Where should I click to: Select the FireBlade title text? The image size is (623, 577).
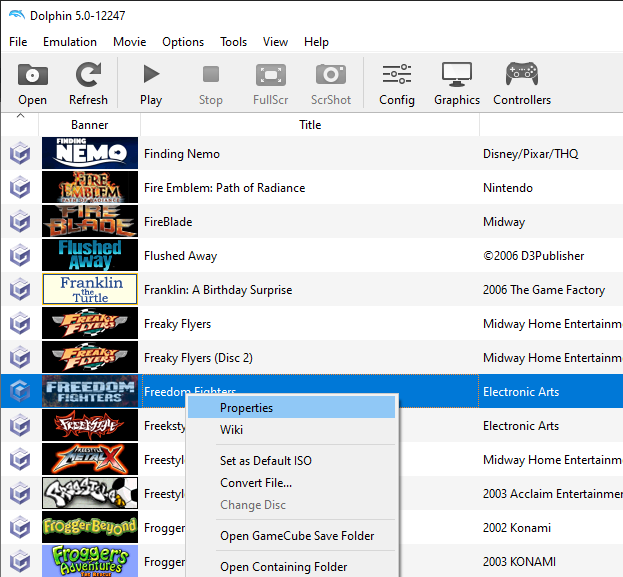(x=168, y=222)
